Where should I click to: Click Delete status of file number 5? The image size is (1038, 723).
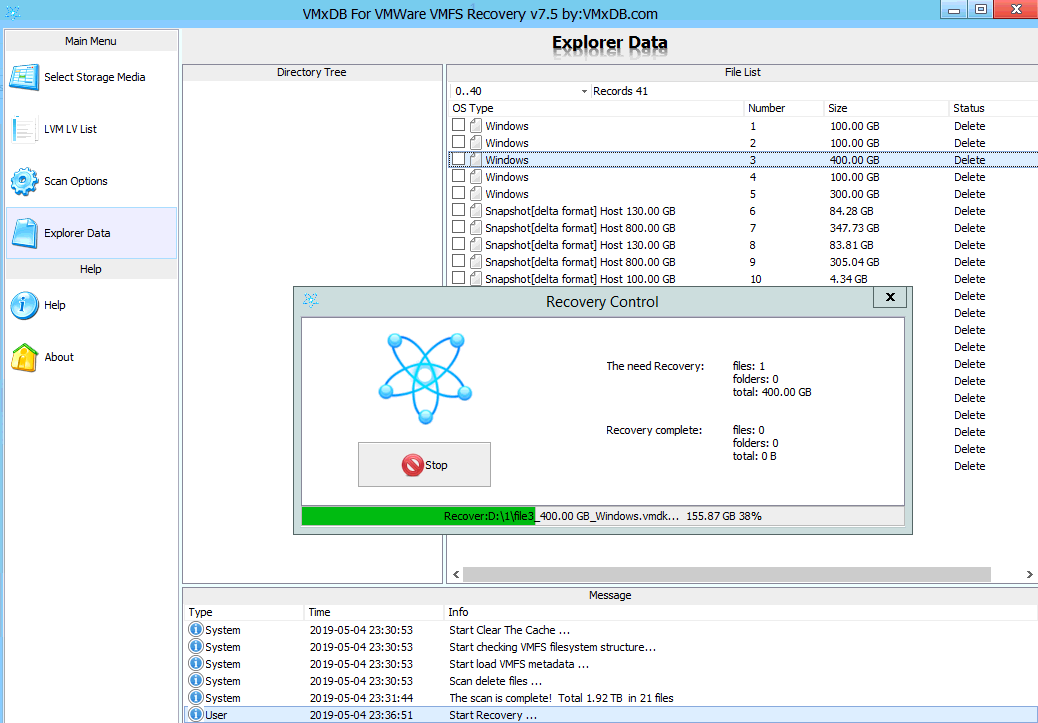[x=970, y=194]
